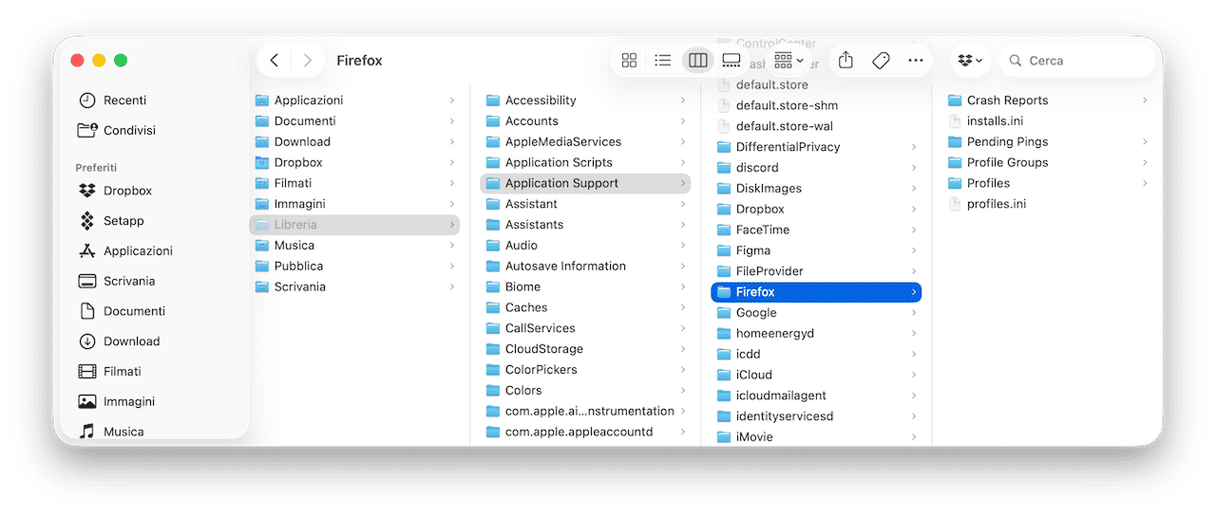This screenshot has height=516, width=1216.
Task: Select the highlighted Firefox folder
Action: pos(816,292)
